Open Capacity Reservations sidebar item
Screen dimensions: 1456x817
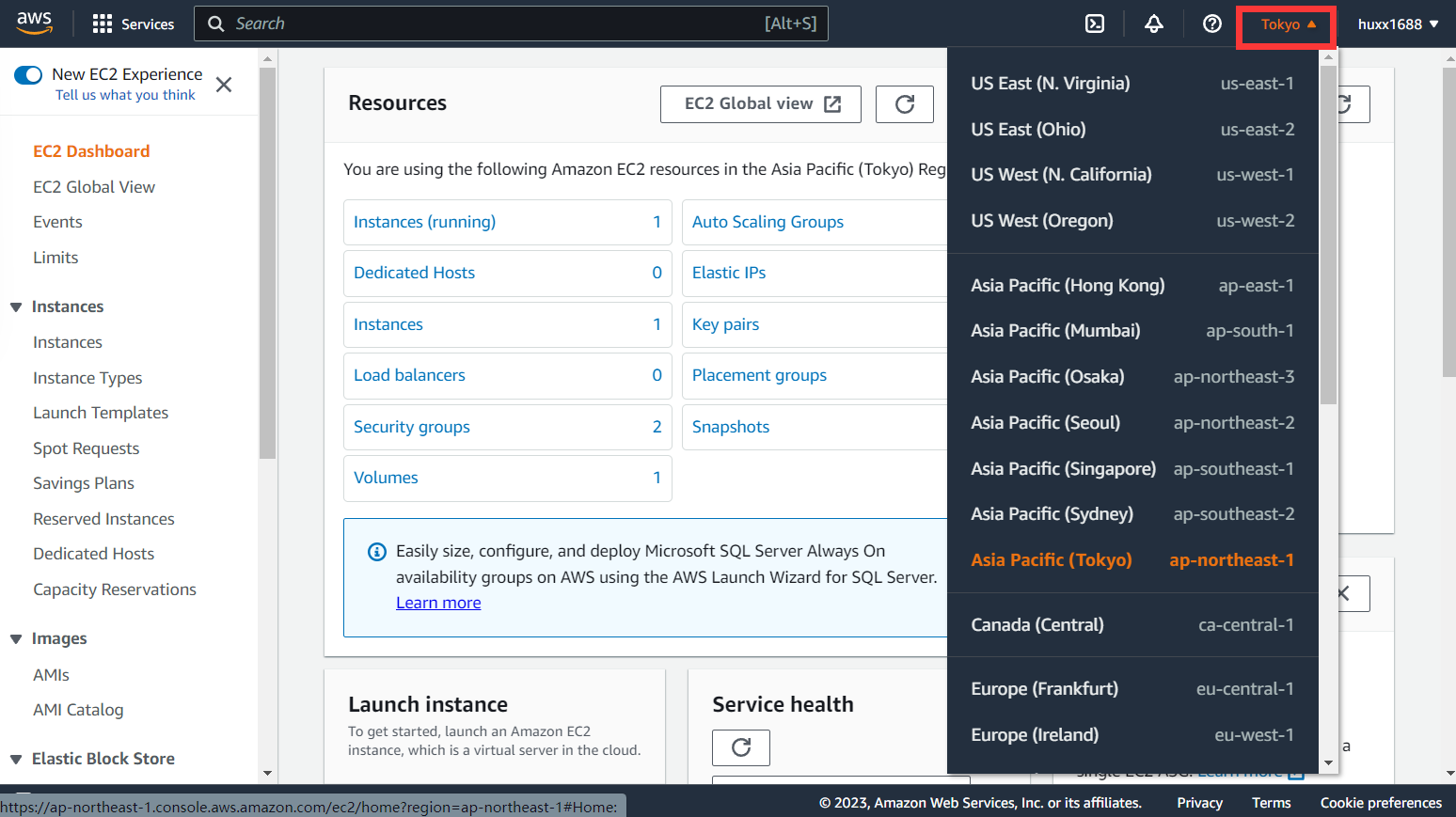[x=115, y=589]
